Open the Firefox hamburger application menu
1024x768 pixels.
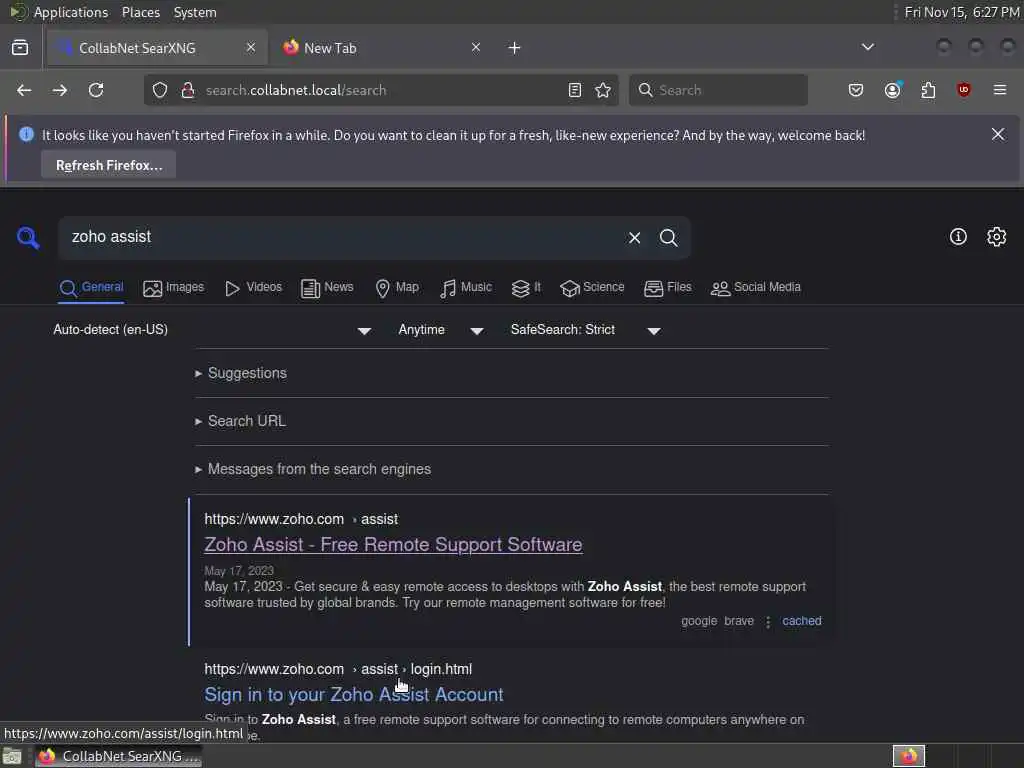[1000, 90]
